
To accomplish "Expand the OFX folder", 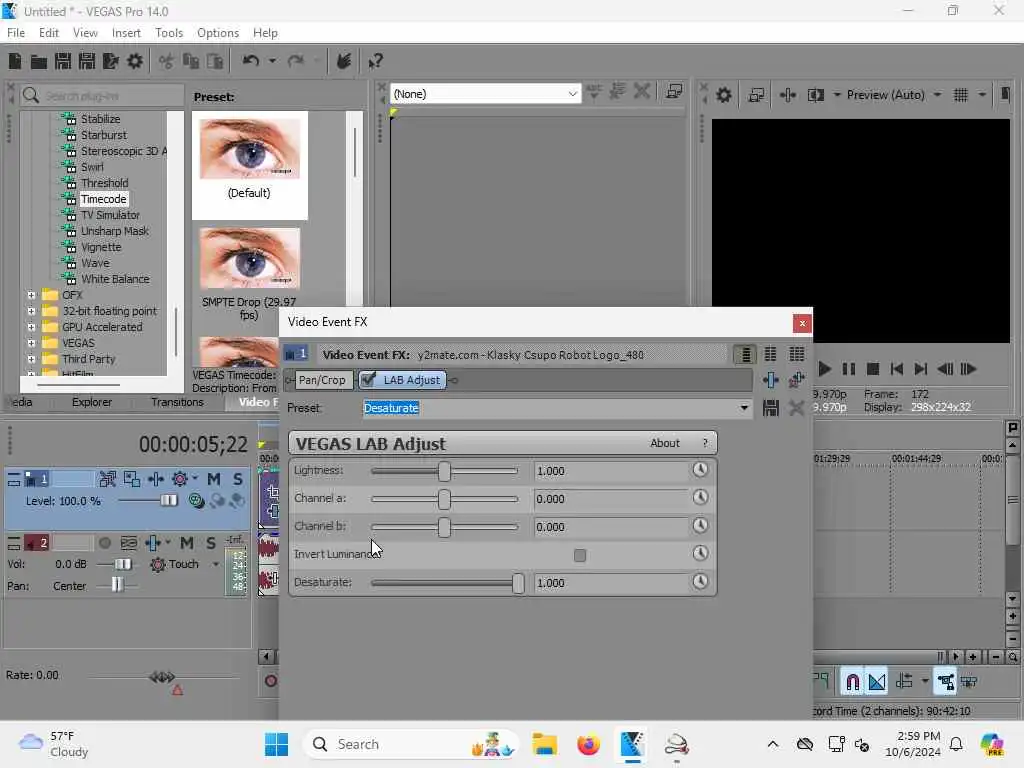I will pyautogui.click(x=31, y=295).
